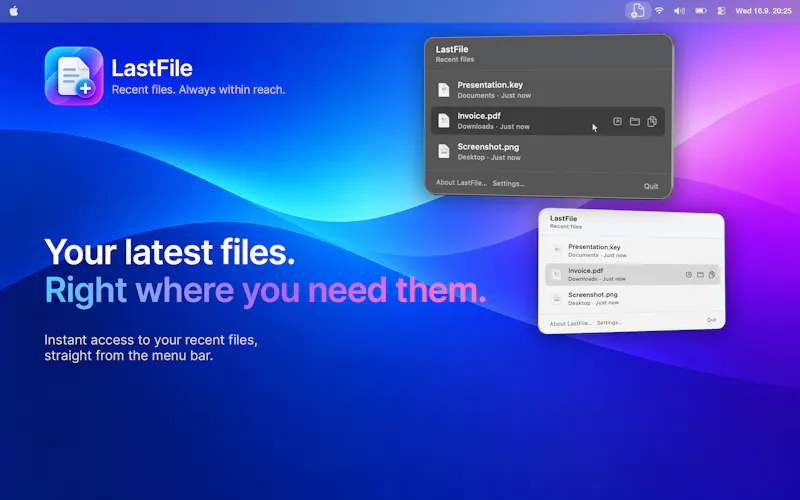This screenshot has height=500, width=800.
Task: Click the date and time in menu bar
Action: [763, 11]
